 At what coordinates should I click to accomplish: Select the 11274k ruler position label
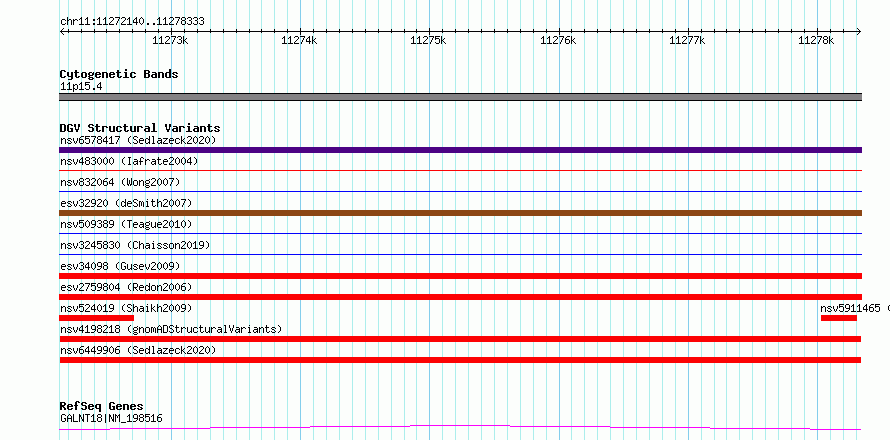299,40
